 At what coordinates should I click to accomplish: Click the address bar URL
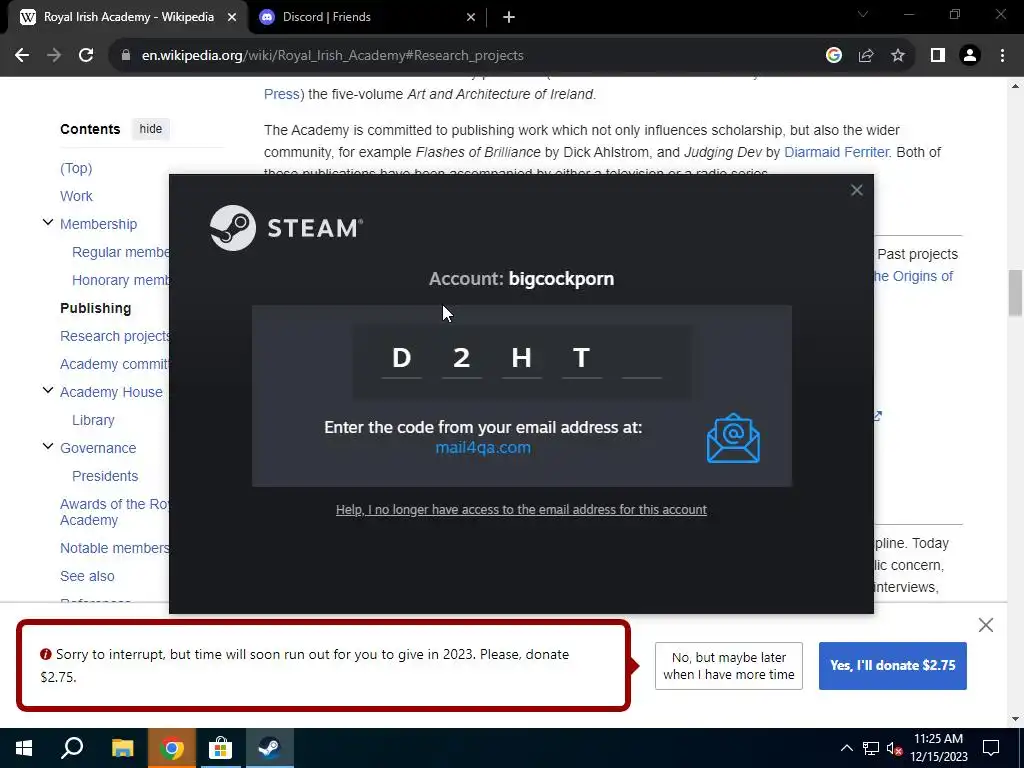(x=332, y=56)
